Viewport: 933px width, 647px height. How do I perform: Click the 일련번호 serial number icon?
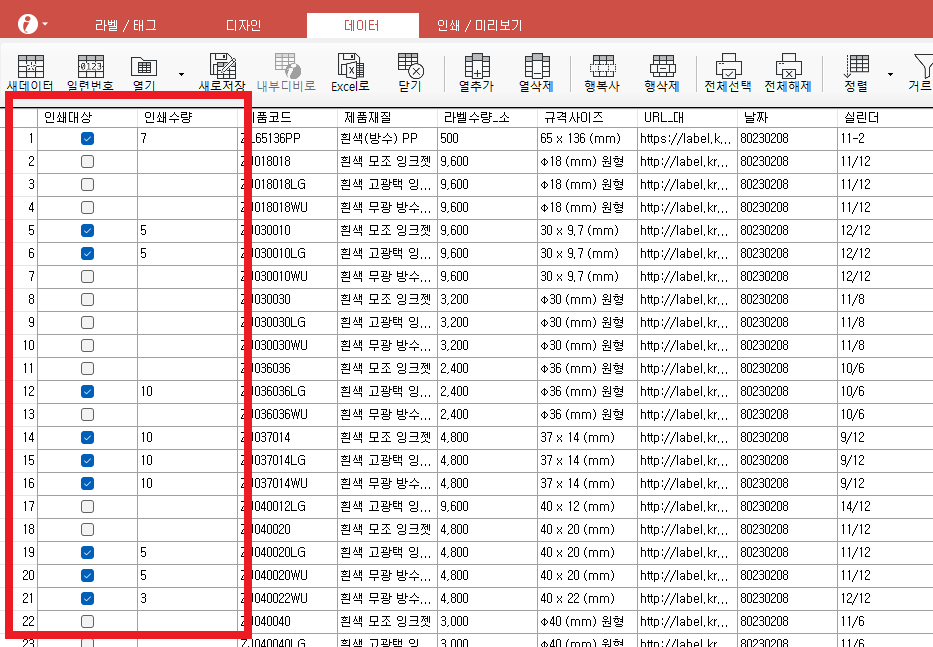(89, 72)
